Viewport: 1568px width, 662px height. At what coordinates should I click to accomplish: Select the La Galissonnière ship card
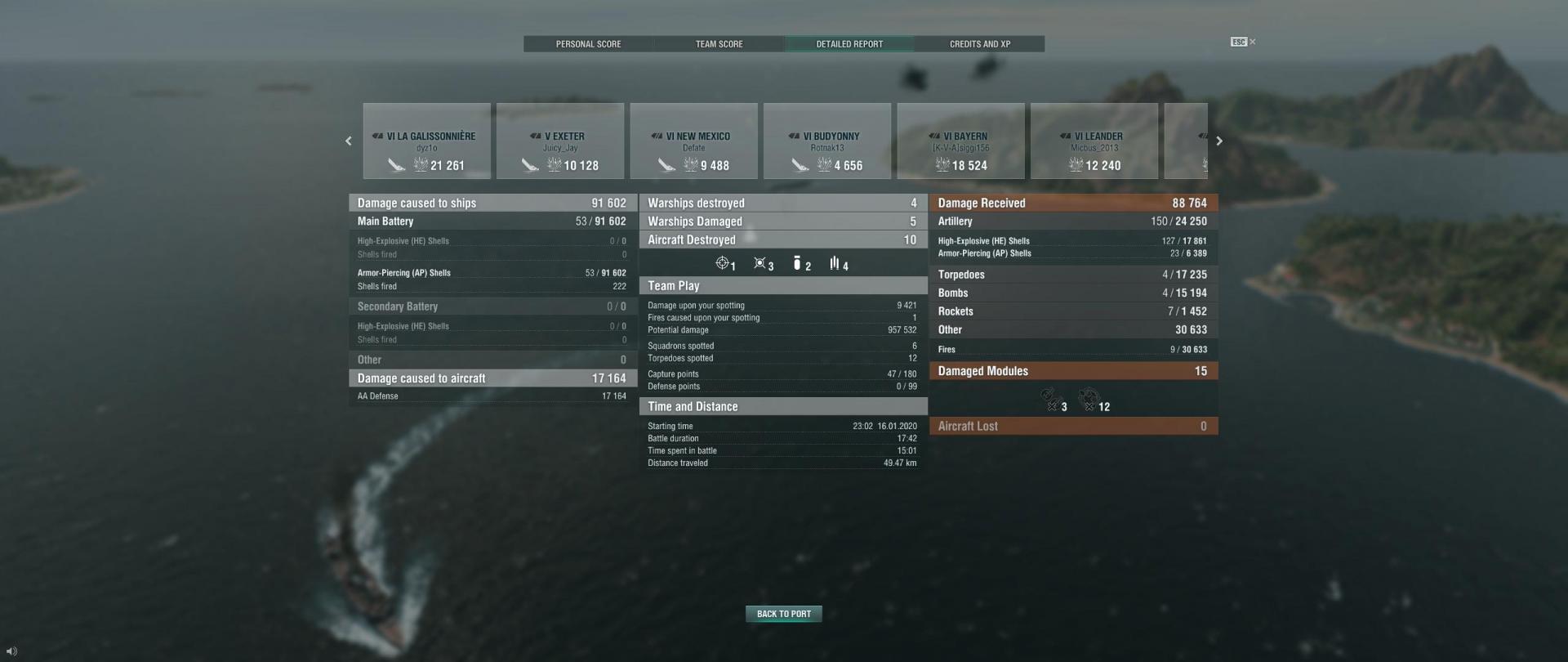[x=427, y=141]
